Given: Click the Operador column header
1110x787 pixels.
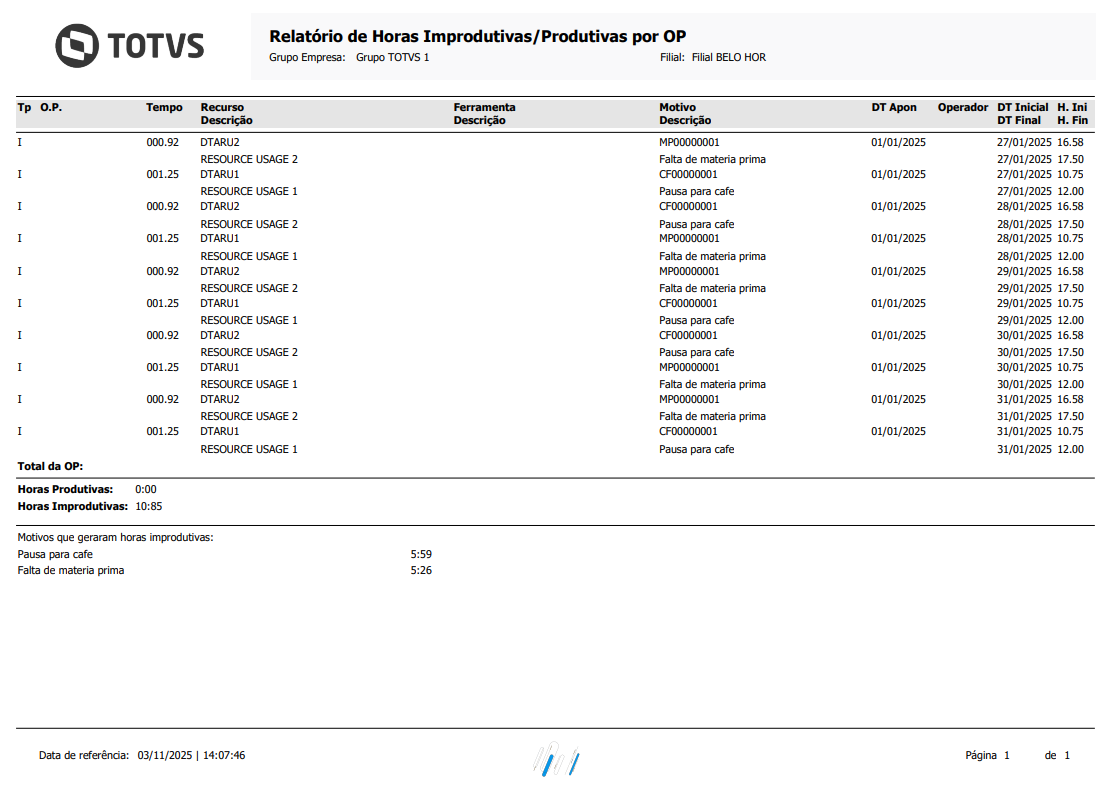Looking at the screenshot, I should 961,107.
